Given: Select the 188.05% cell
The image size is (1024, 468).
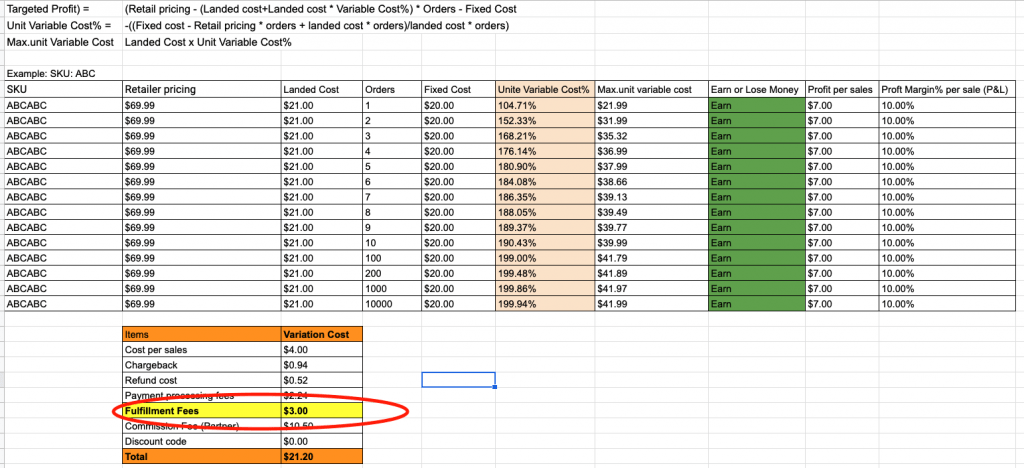Looking at the screenshot, I should [x=545, y=212].
